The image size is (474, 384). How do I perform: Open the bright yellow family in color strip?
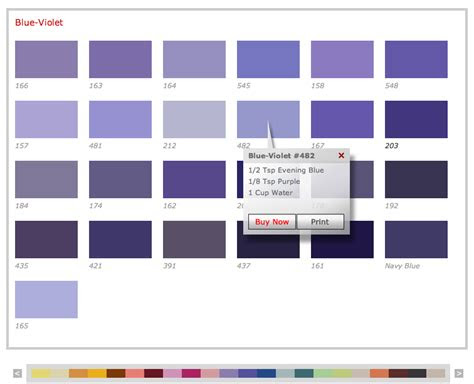(41, 373)
